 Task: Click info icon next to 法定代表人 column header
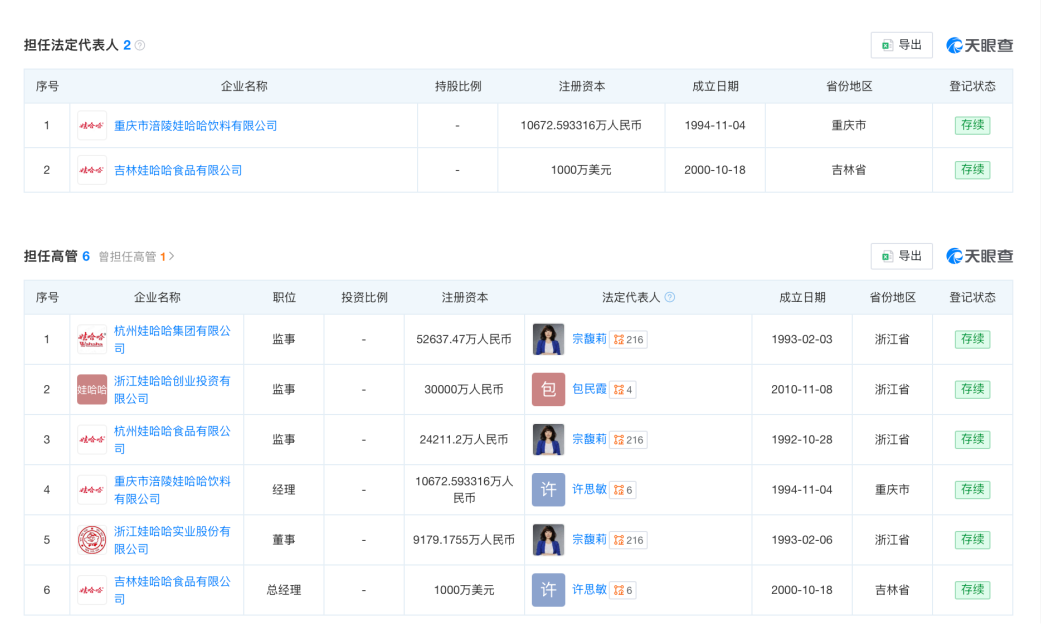click(670, 297)
